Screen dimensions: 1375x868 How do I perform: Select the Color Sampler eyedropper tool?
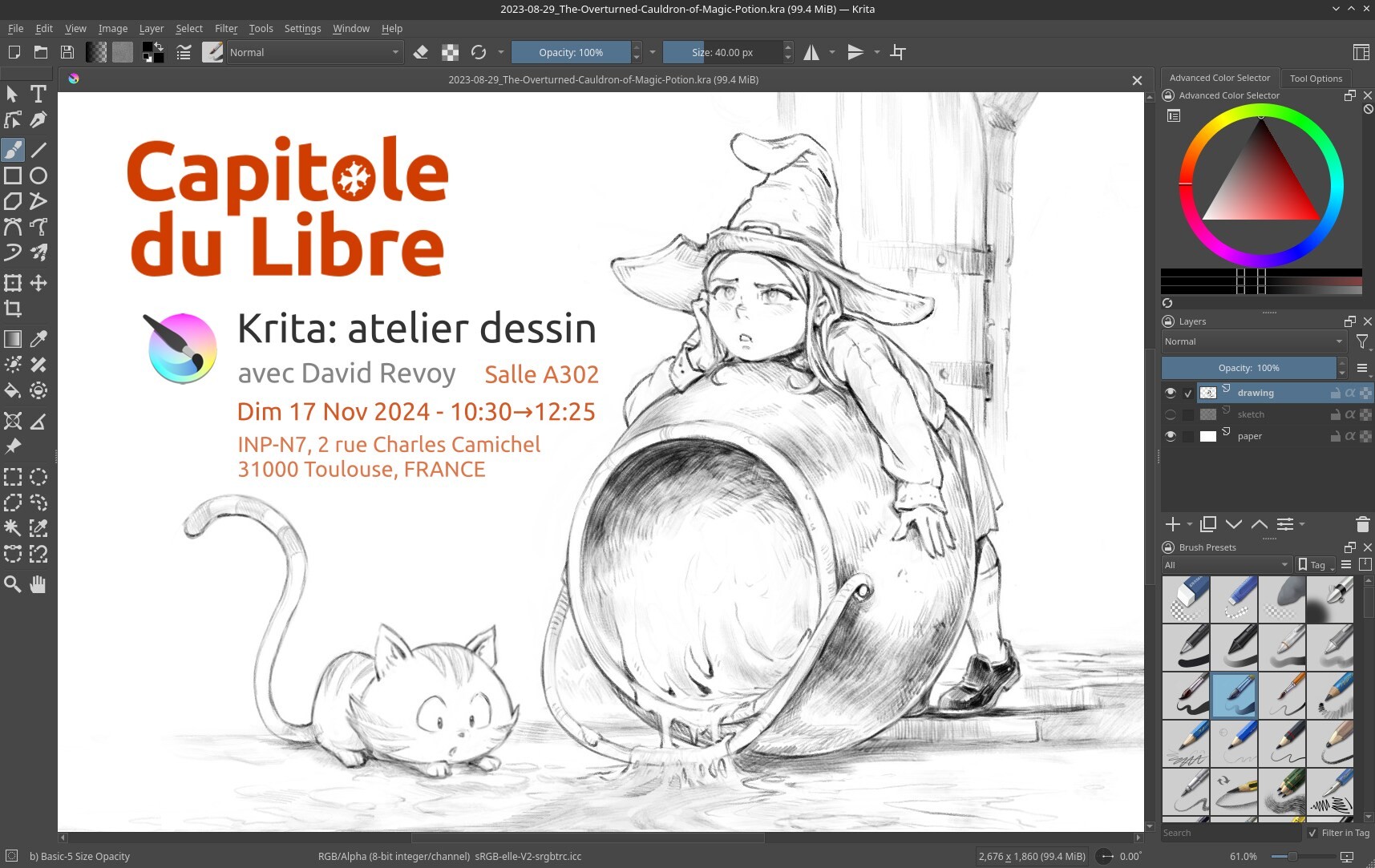38,339
